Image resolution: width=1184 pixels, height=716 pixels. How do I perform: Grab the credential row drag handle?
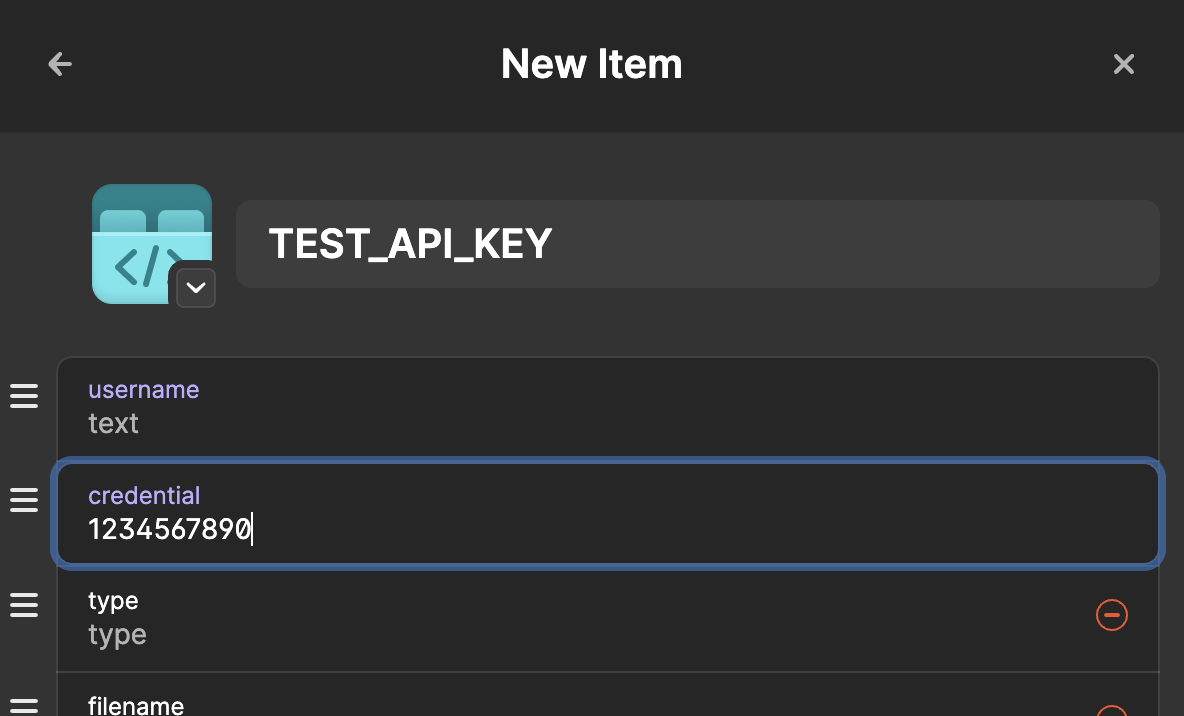(24, 500)
